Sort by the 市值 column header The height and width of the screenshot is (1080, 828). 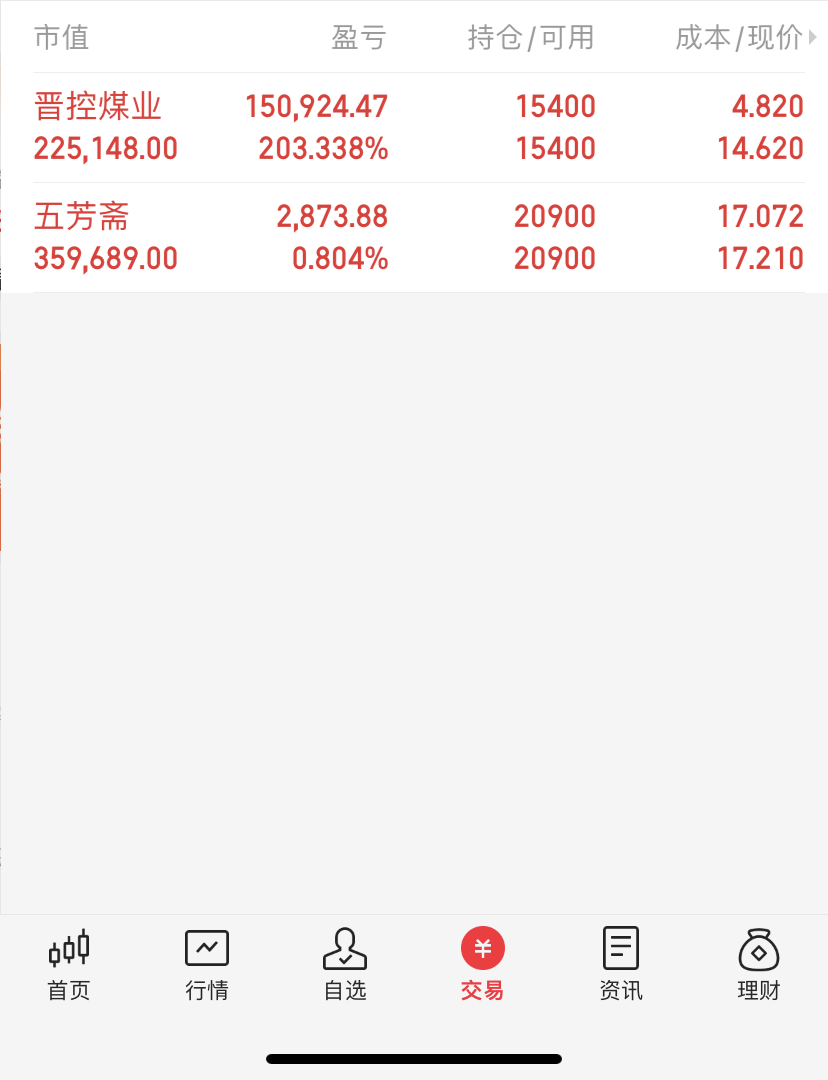pos(61,37)
